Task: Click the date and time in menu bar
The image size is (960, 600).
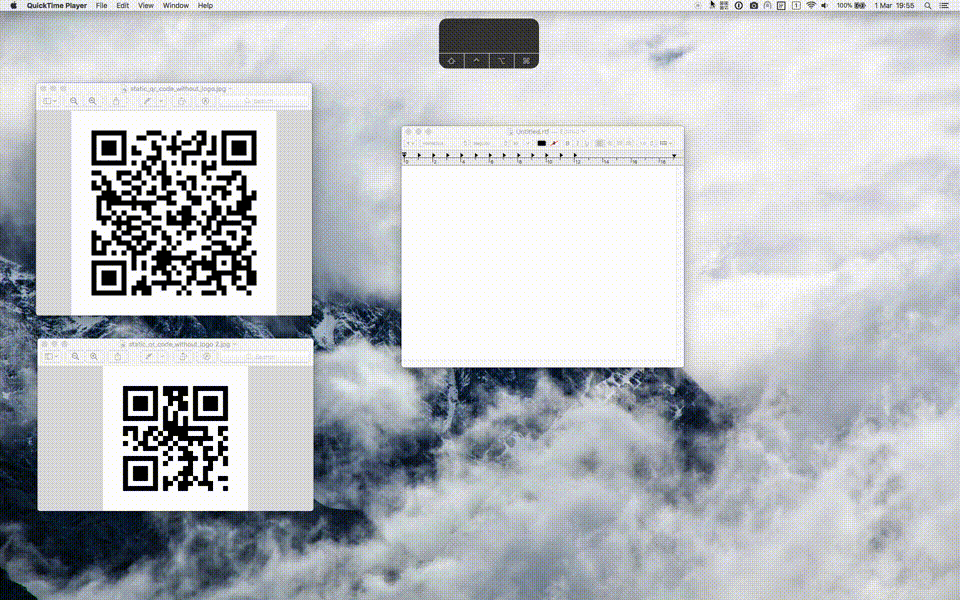Action: [894, 6]
